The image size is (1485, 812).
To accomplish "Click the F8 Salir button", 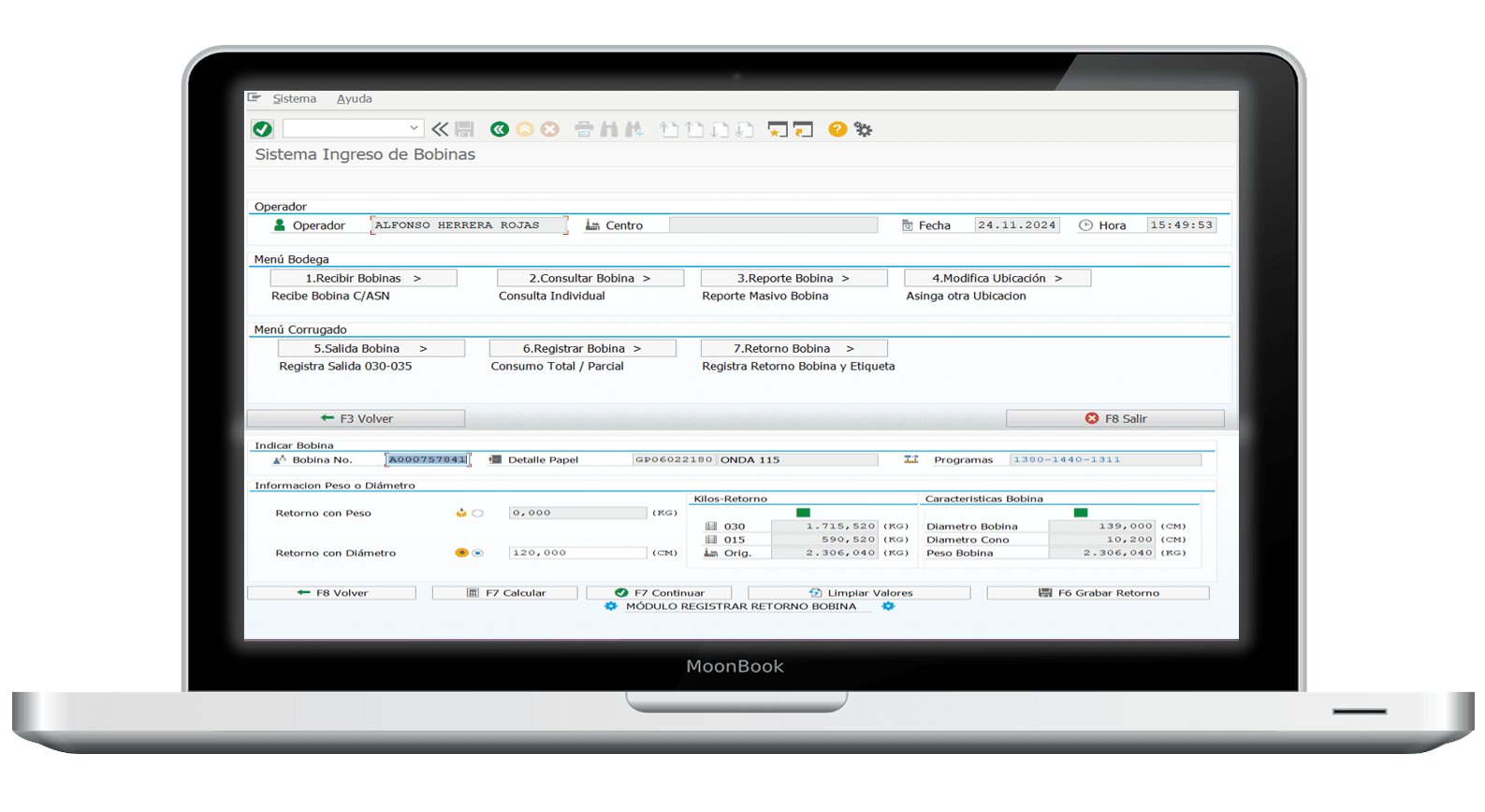I will [x=1115, y=418].
